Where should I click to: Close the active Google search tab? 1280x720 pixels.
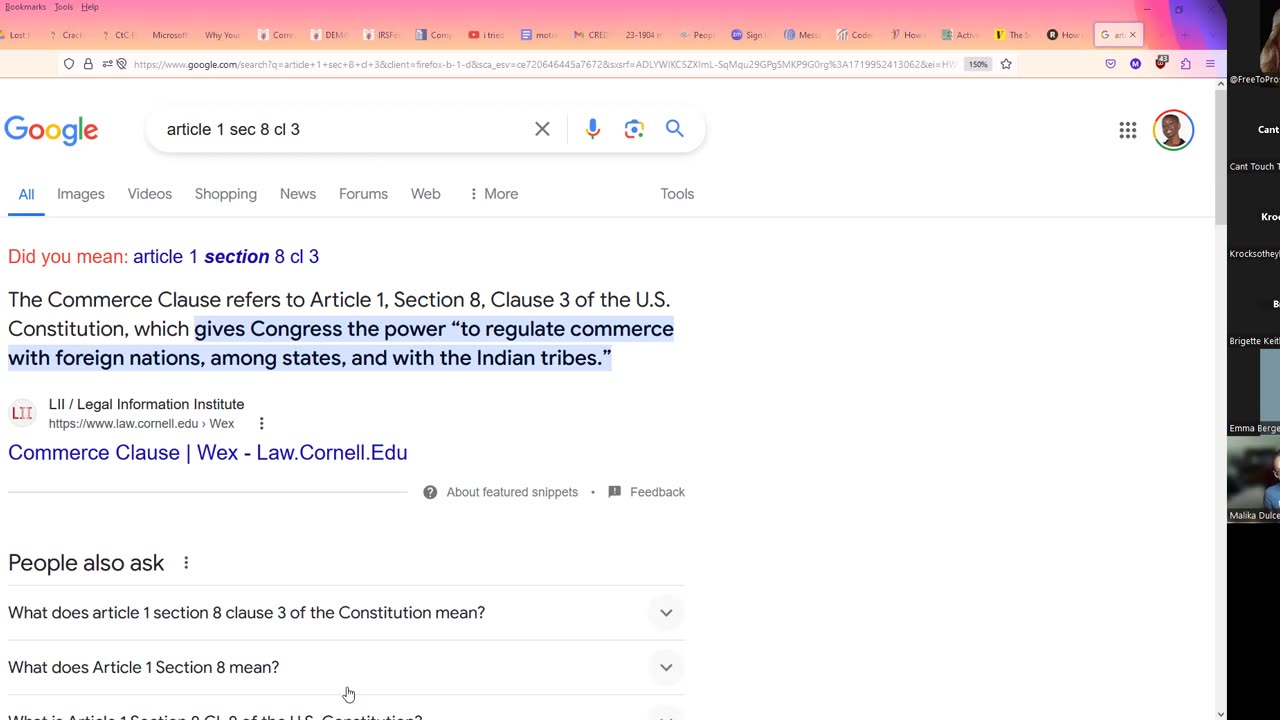(1132, 35)
